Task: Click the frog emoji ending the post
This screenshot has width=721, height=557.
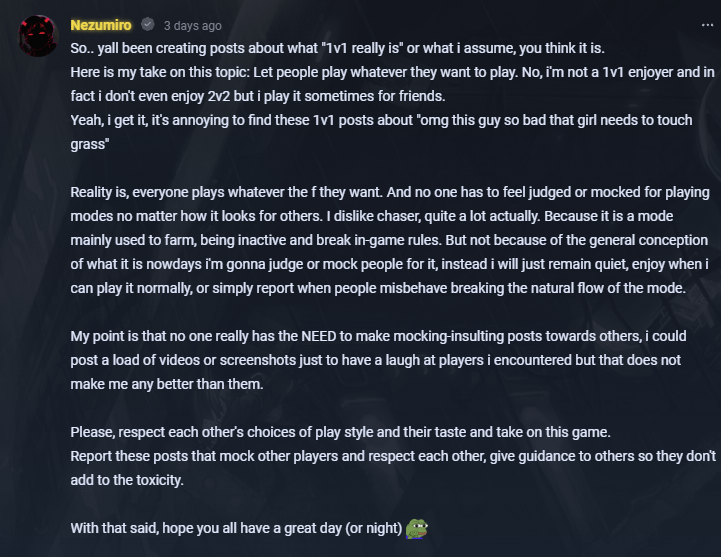Action: coord(417,527)
